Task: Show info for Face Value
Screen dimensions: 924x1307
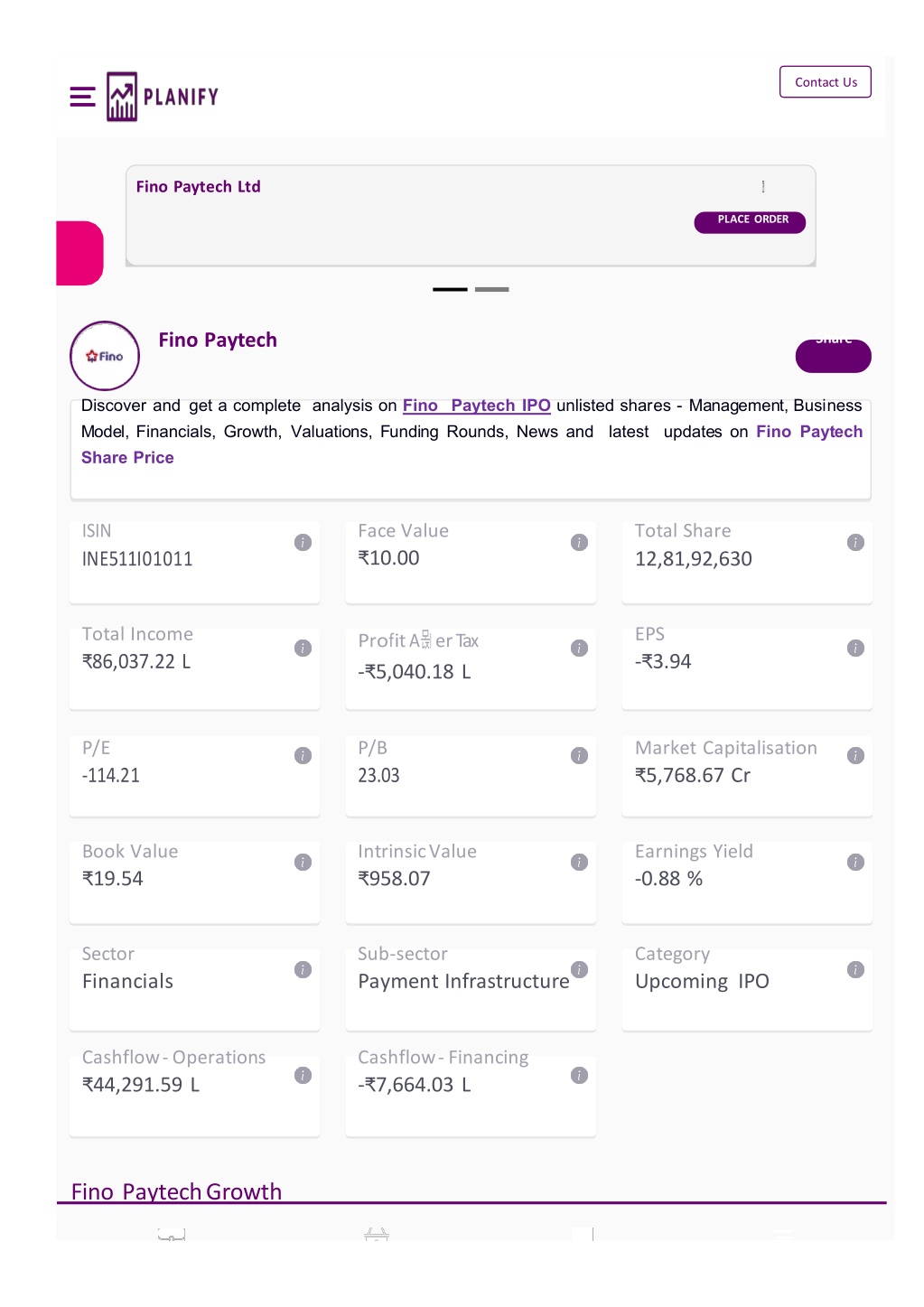Action: (579, 542)
